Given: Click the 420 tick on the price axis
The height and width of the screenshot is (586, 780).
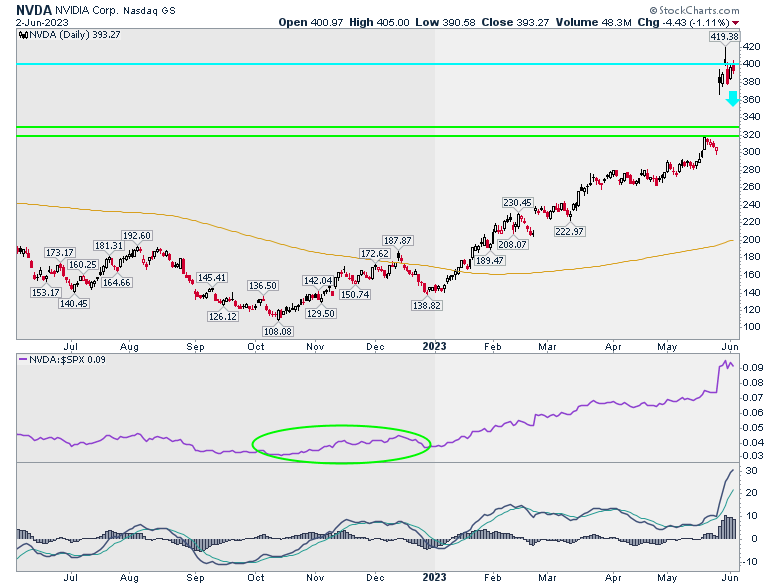Looking at the screenshot, I should [x=751, y=47].
